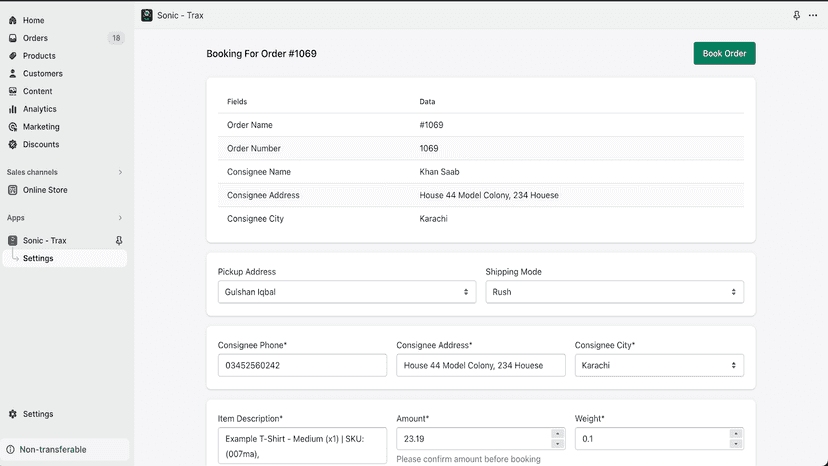This screenshot has height=466, width=828.
Task: Increase Amount with up stepper arrow
Action: (558, 434)
